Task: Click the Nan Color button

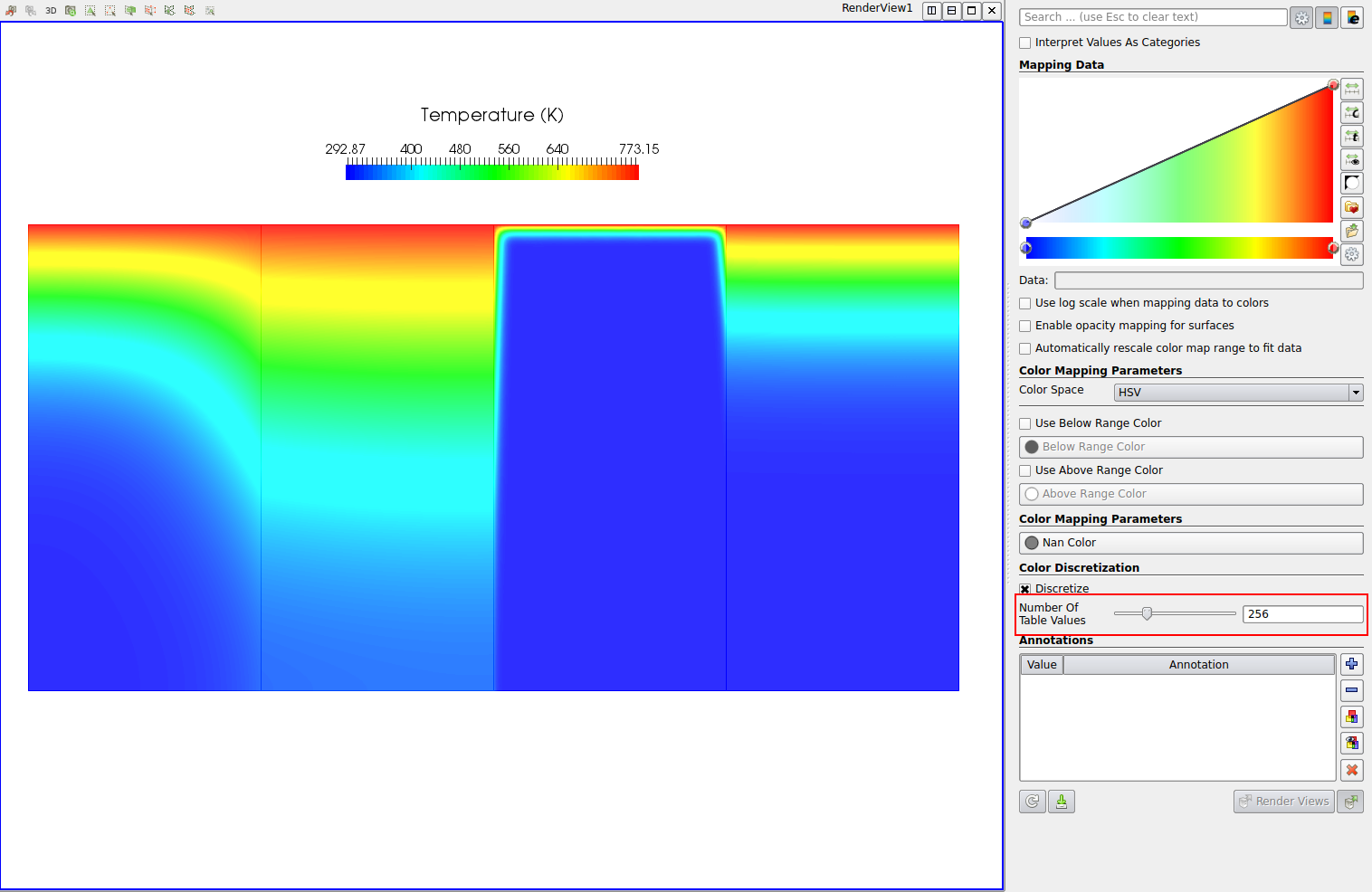Action: tap(1191, 543)
